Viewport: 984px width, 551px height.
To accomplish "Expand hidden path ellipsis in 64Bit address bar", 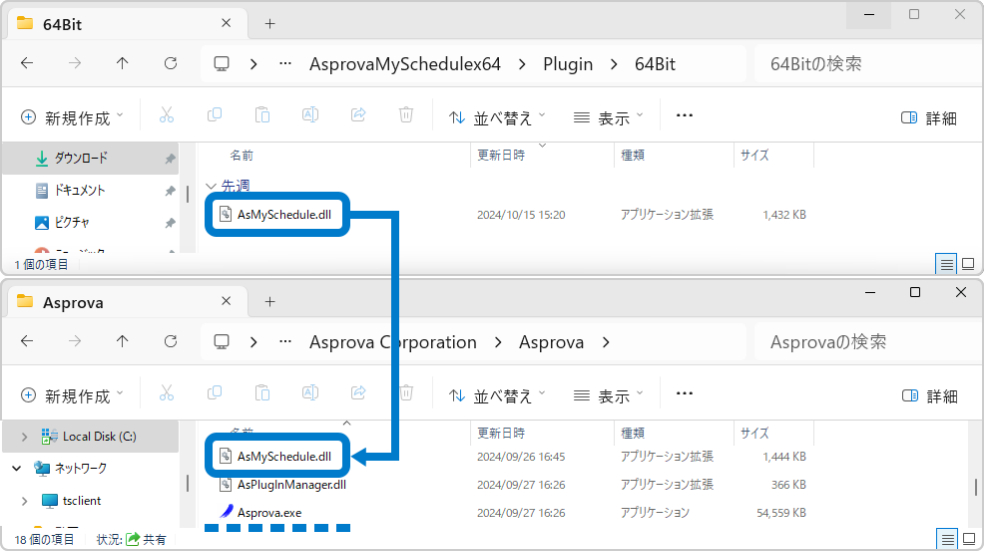I will tap(286, 63).
